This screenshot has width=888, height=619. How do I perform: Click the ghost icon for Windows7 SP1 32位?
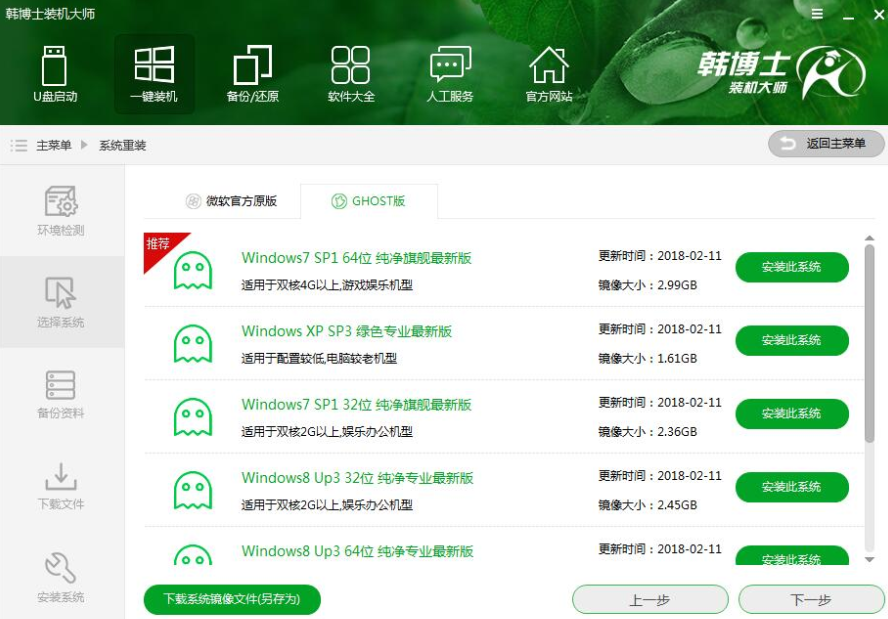pos(193,417)
